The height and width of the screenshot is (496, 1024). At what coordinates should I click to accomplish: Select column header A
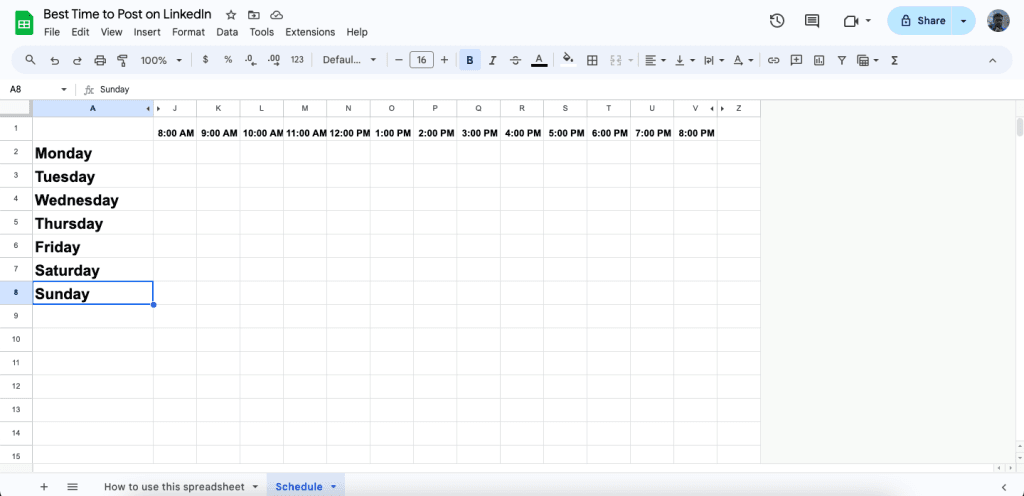tap(93, 108)
